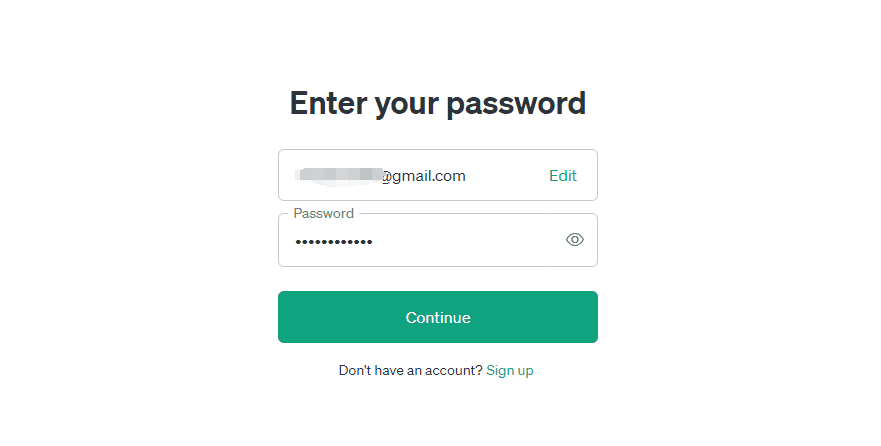The width and height of the screenshot is (881, 446).
Task: Click the Edit link beside the email
Action: 562,176
